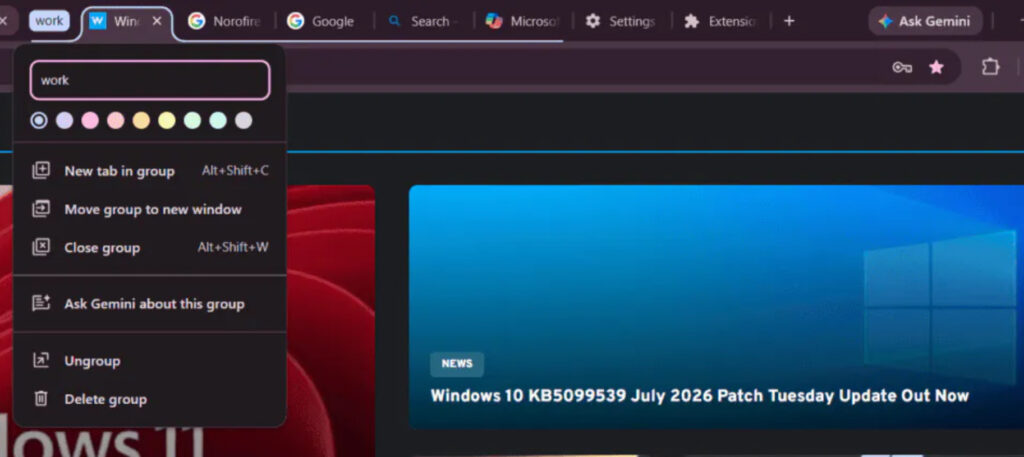This screenshot has width=1024, height=457.
Task: Switch to the Norofire tab
Action: [224, 22]
